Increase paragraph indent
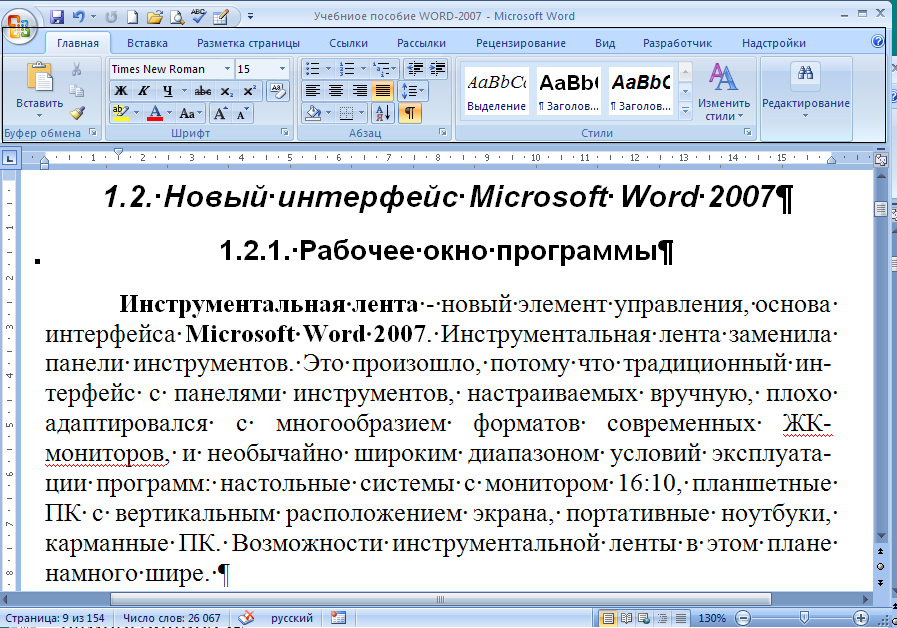Viewport: 897px width, 628px height. [438, 69]
